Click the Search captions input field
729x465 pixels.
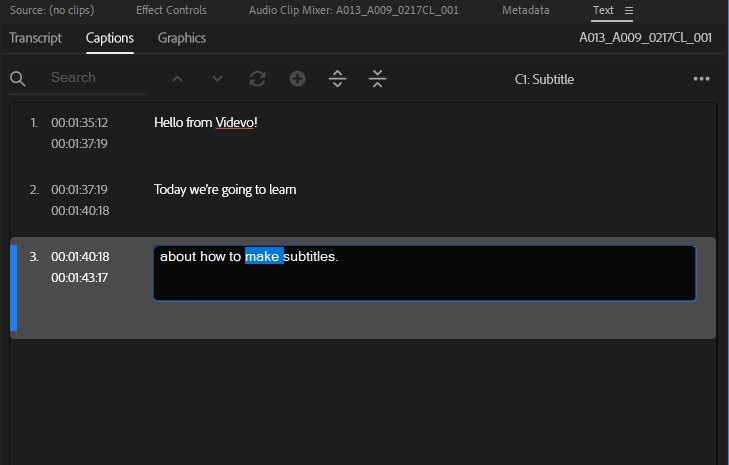point(98,78)
